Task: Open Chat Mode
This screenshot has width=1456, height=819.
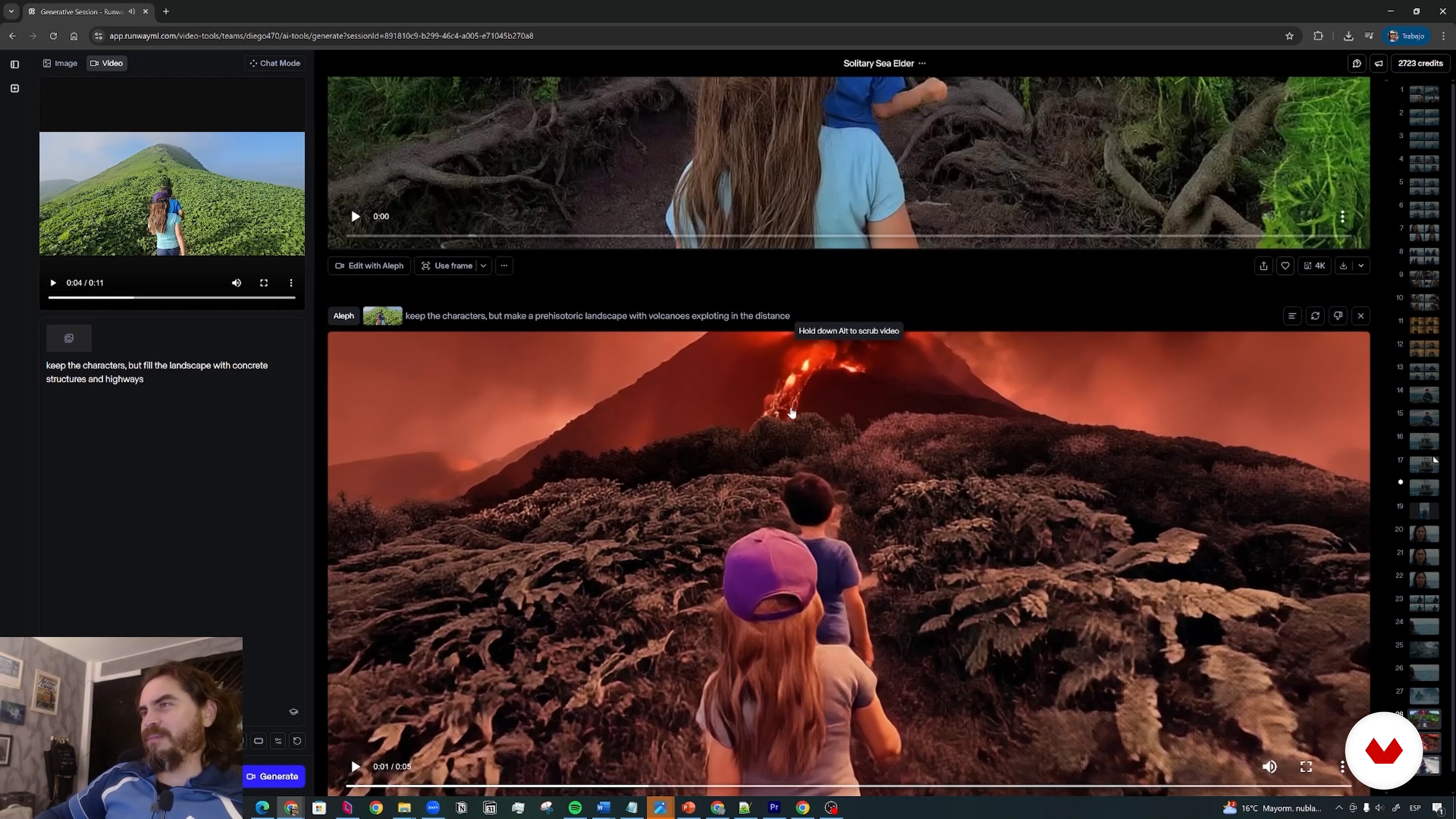Action: 275,63
